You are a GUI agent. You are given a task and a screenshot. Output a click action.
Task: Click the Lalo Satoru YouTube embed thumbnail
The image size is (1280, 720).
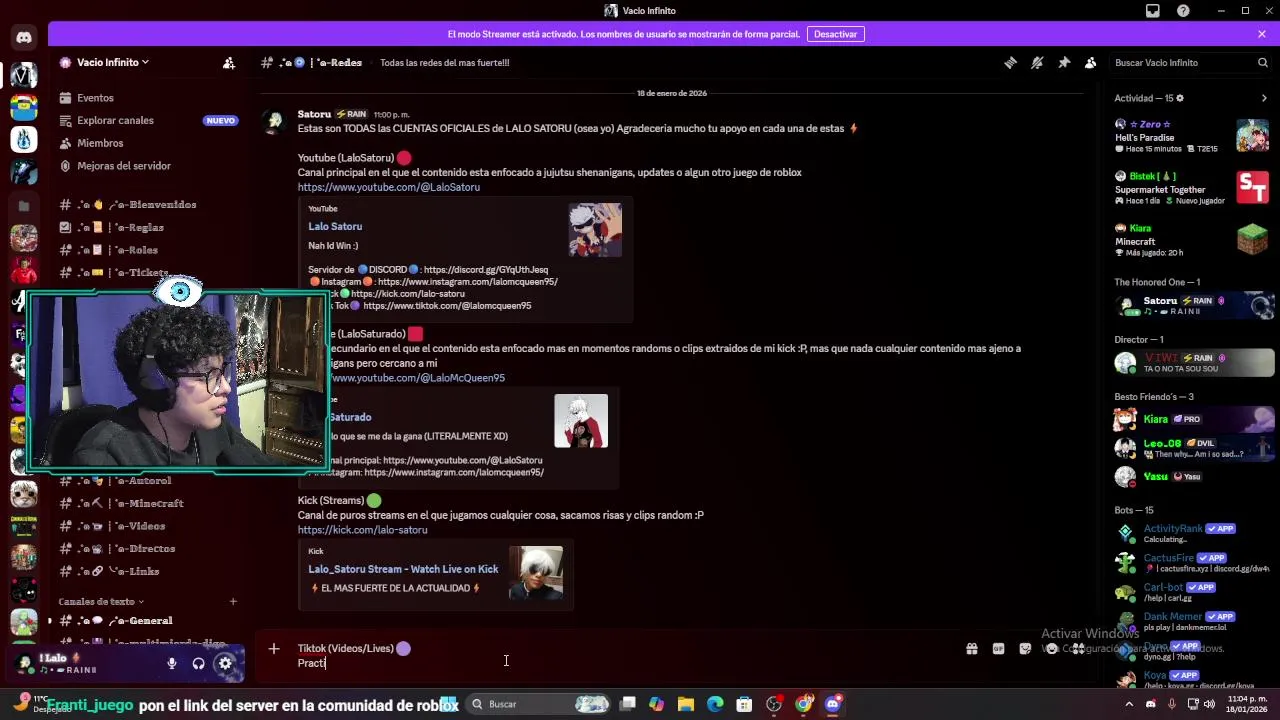coord(595,230)
